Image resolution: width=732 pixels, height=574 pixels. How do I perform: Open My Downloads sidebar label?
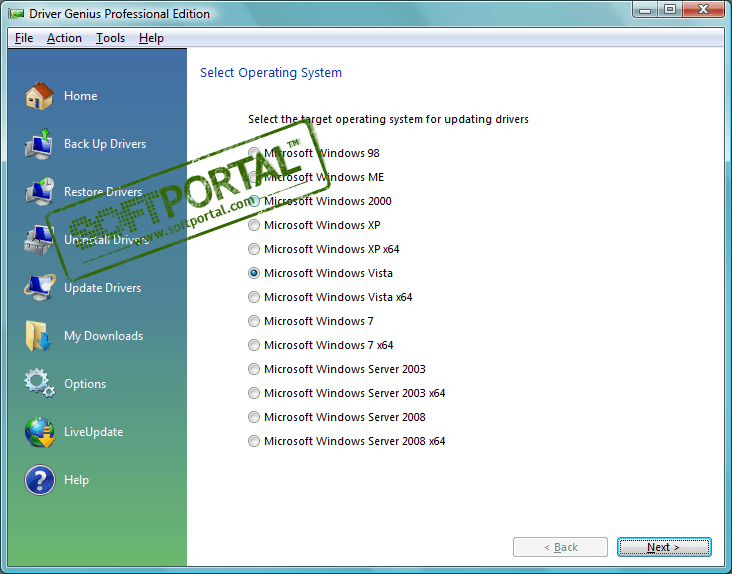[x=104, y=336]
